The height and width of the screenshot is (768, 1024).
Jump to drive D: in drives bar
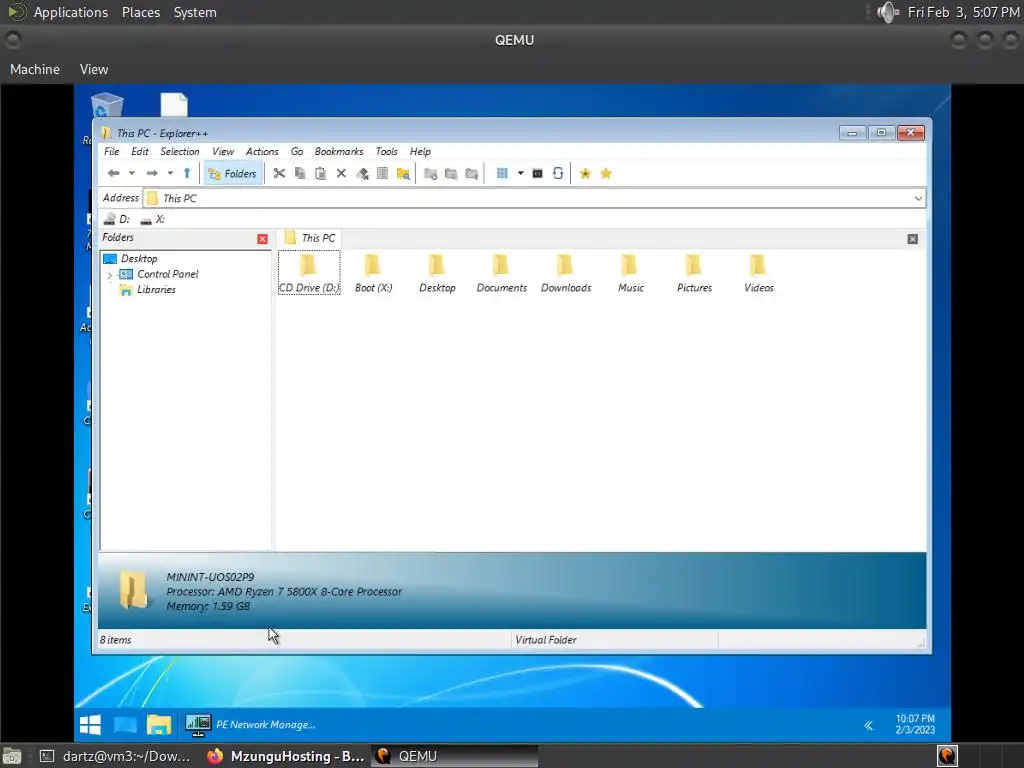tap(118, 219)
